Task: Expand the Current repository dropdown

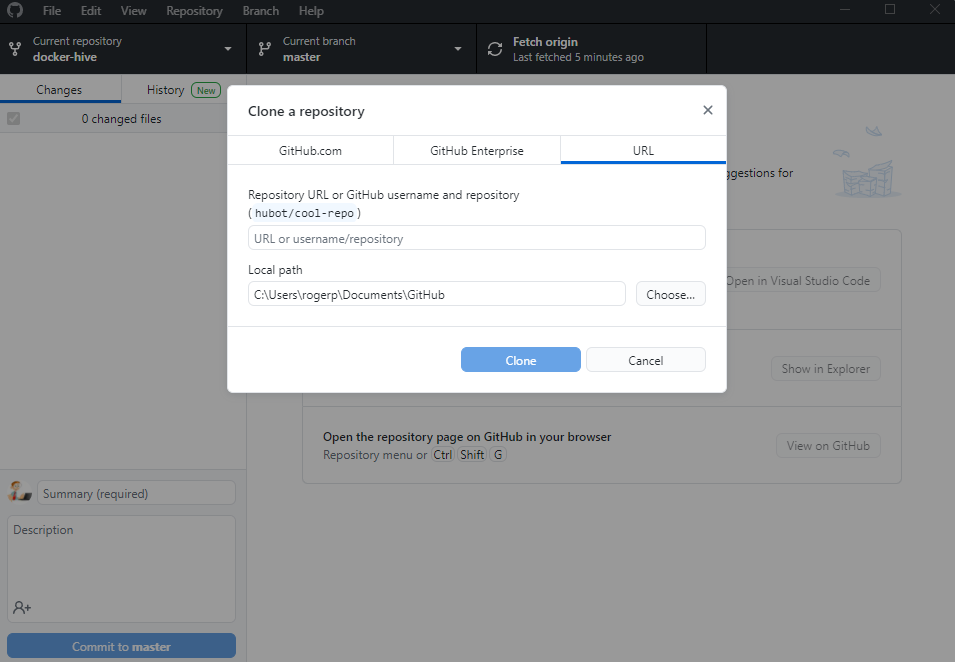Action: coord(228,49)
